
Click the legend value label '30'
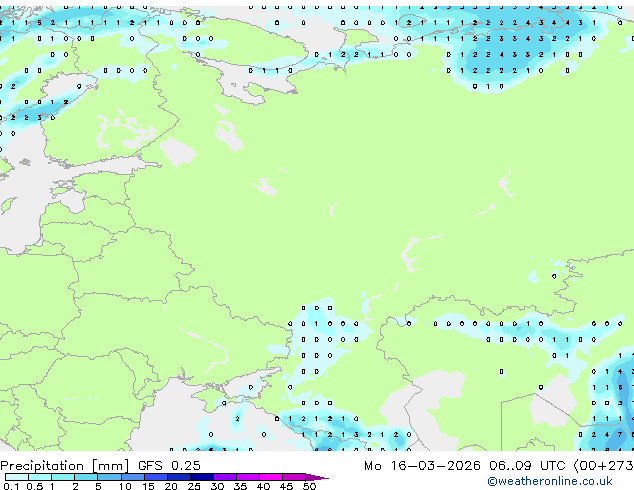tap(217, 486)
